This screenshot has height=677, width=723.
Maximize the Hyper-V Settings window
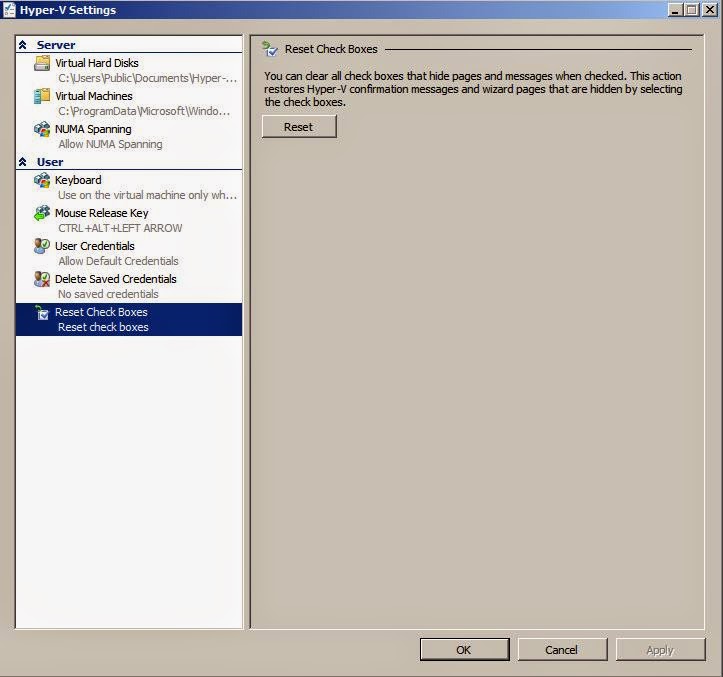(x=692, y=10)
